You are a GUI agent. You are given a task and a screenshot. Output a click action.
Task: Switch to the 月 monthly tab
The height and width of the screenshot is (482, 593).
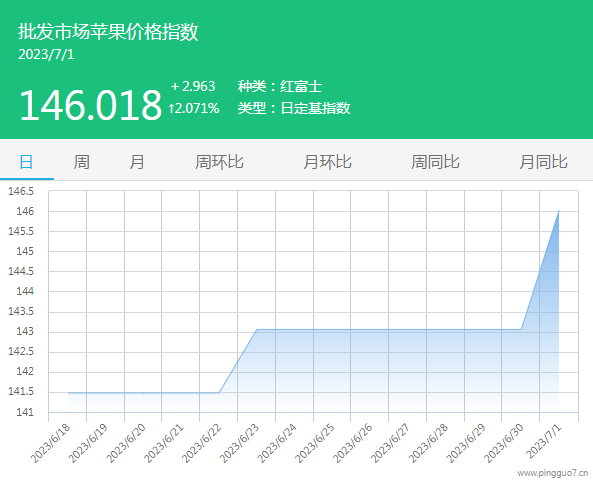pos(137,162)
